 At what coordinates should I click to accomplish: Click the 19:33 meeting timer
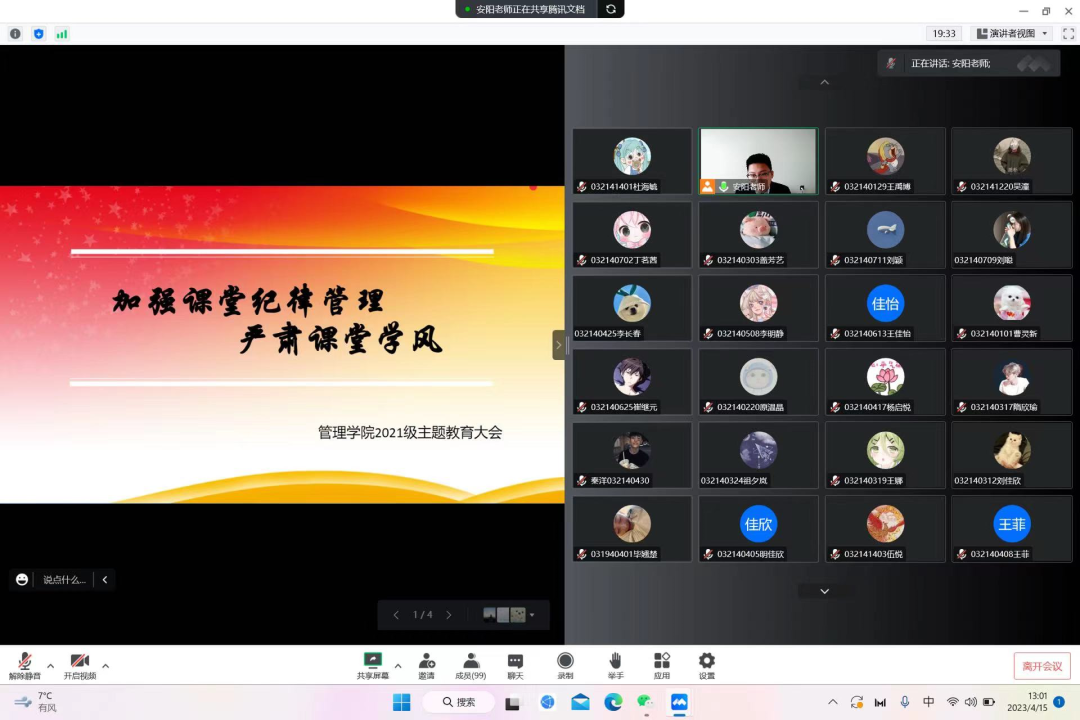click(x=944, y=33)
